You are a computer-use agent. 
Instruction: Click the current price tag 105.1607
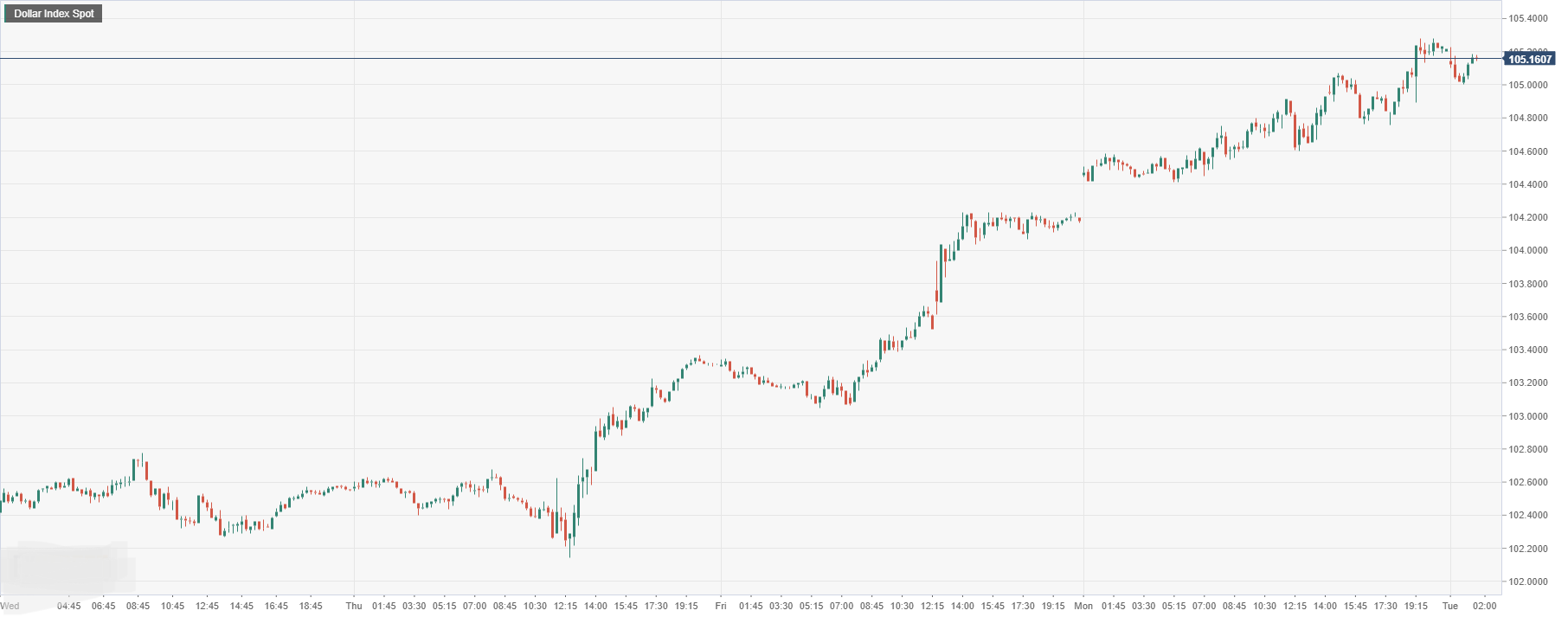pos(1529,59)
